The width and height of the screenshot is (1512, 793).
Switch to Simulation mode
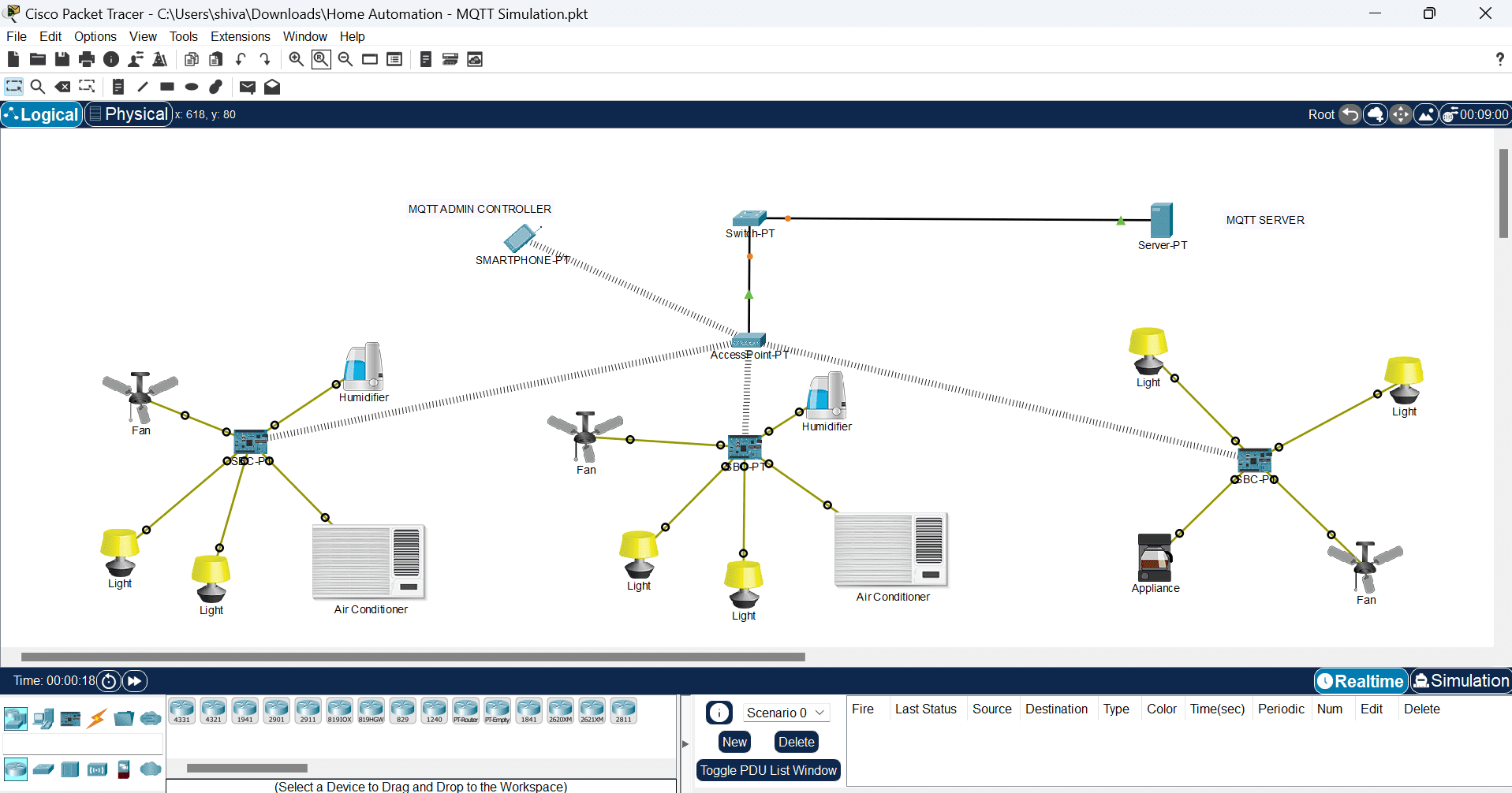1461,681
